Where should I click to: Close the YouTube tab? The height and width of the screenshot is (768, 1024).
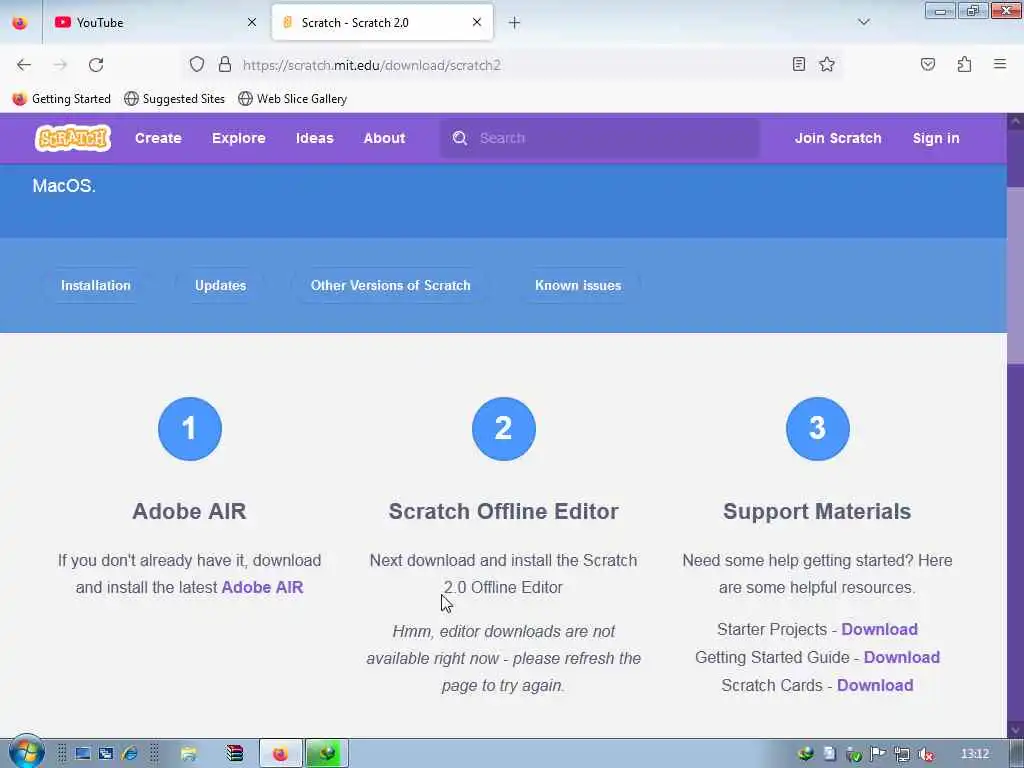(251, 22)
